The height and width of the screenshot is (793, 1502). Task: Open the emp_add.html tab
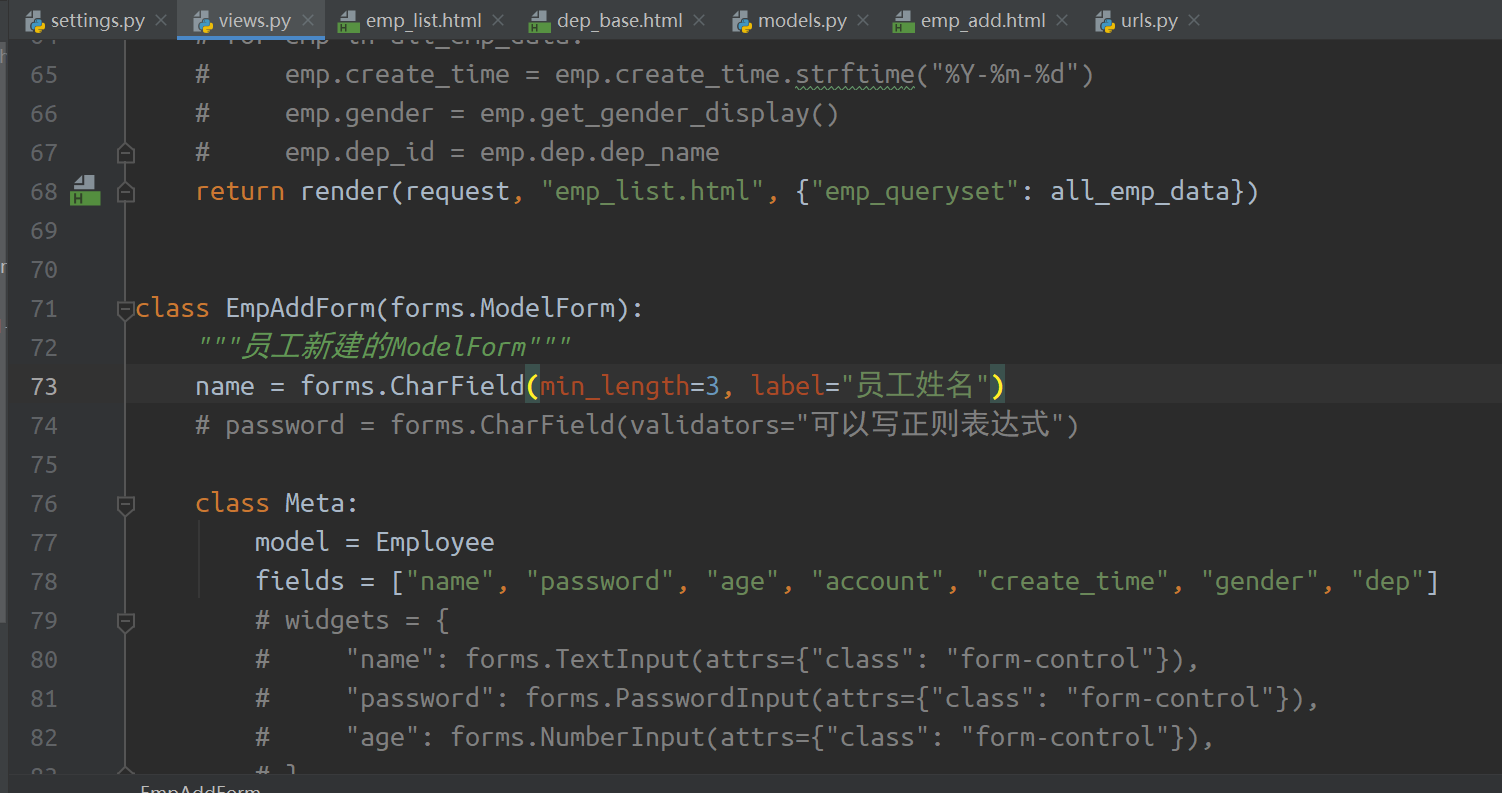(x=982, y=20)
